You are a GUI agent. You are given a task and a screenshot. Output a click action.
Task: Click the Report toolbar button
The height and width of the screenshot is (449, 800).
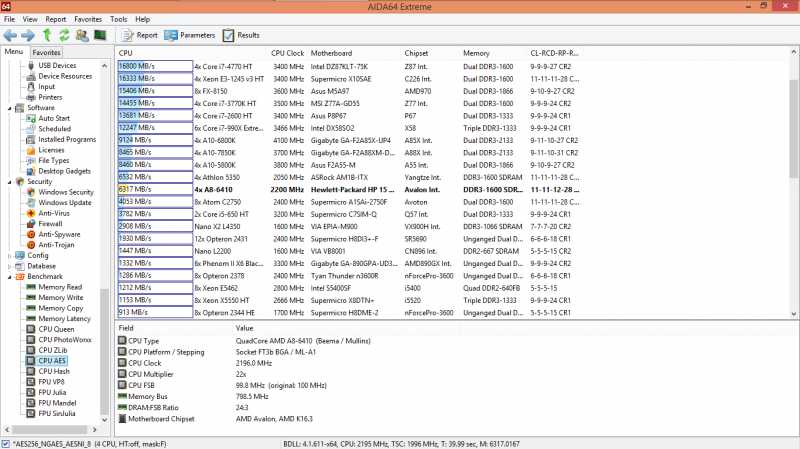(x=140, y=35)
